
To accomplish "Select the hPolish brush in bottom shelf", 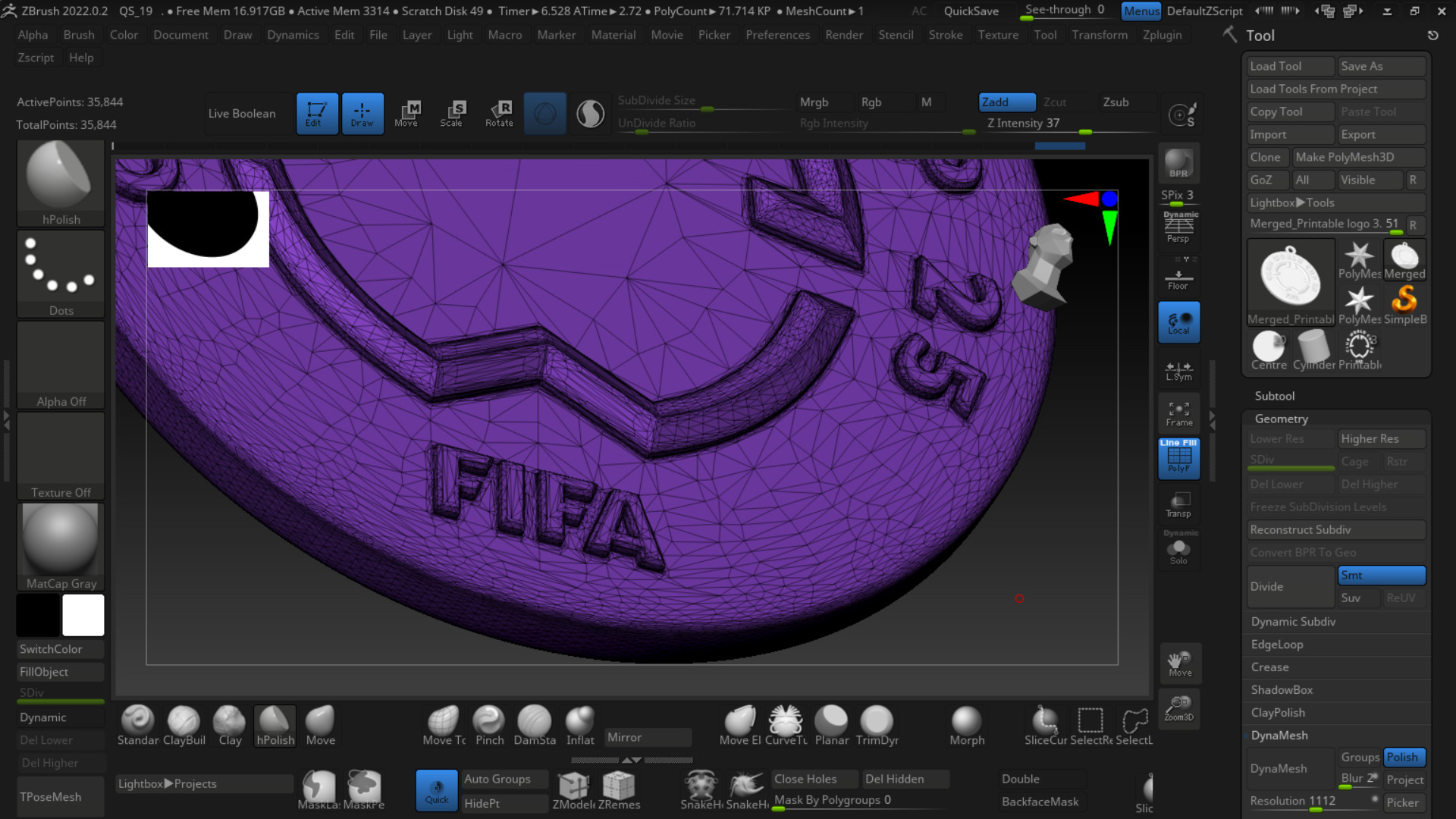I will click(275, 726).
